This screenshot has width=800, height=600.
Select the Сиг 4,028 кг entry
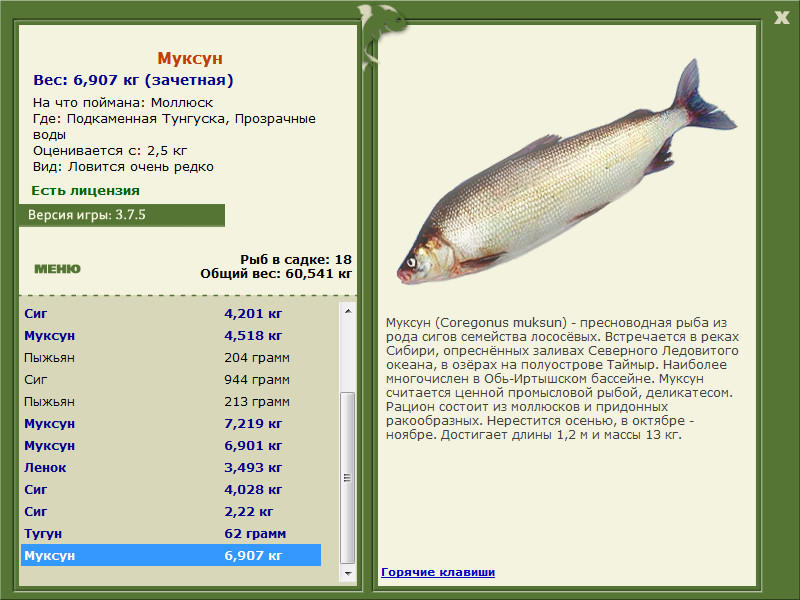pos(171,489)
